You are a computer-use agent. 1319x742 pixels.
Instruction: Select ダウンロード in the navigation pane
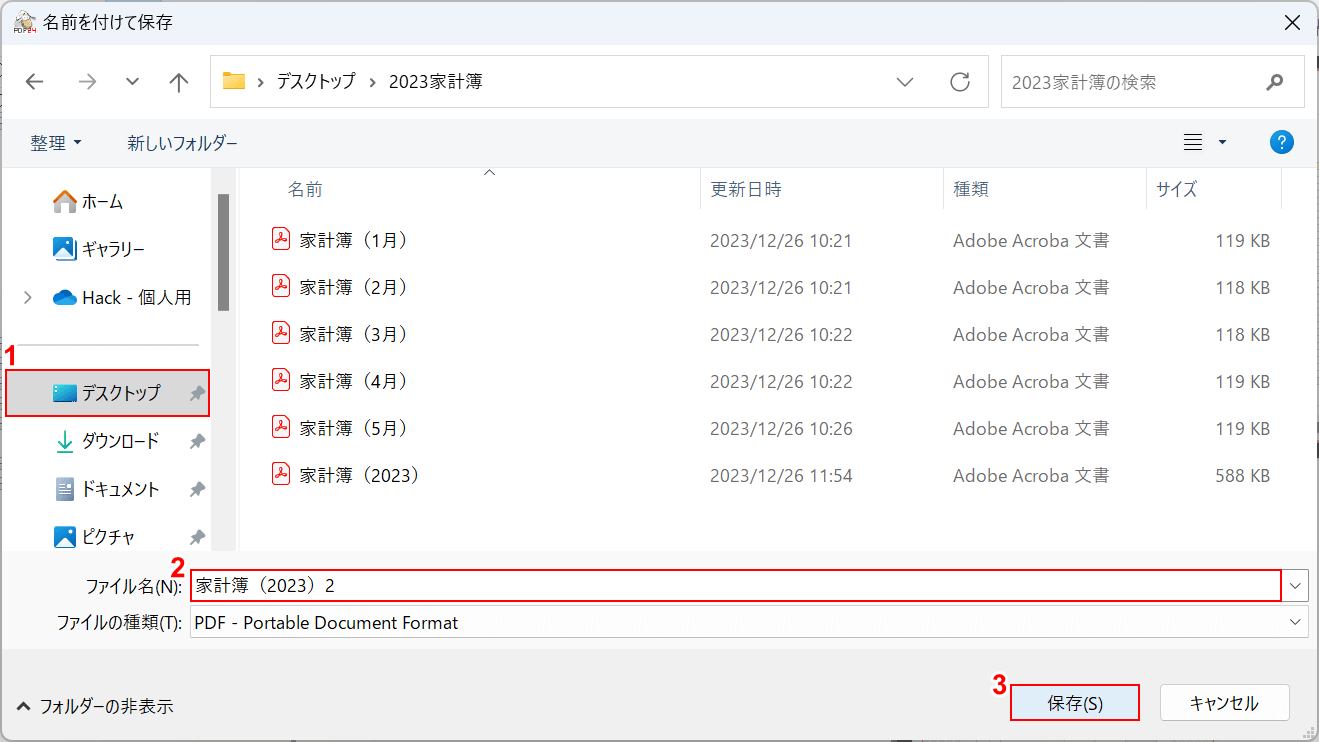coord(108,441)
